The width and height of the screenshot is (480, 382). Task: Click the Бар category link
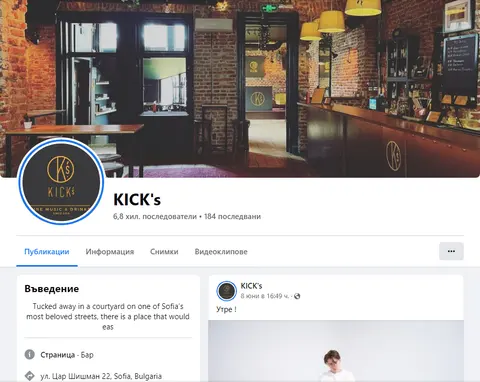click(87, 355)
